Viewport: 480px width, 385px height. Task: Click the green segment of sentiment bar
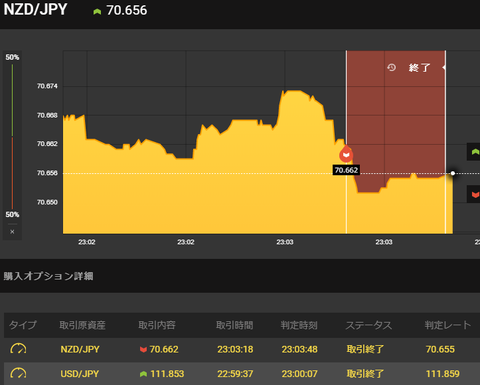coord(12,100)
